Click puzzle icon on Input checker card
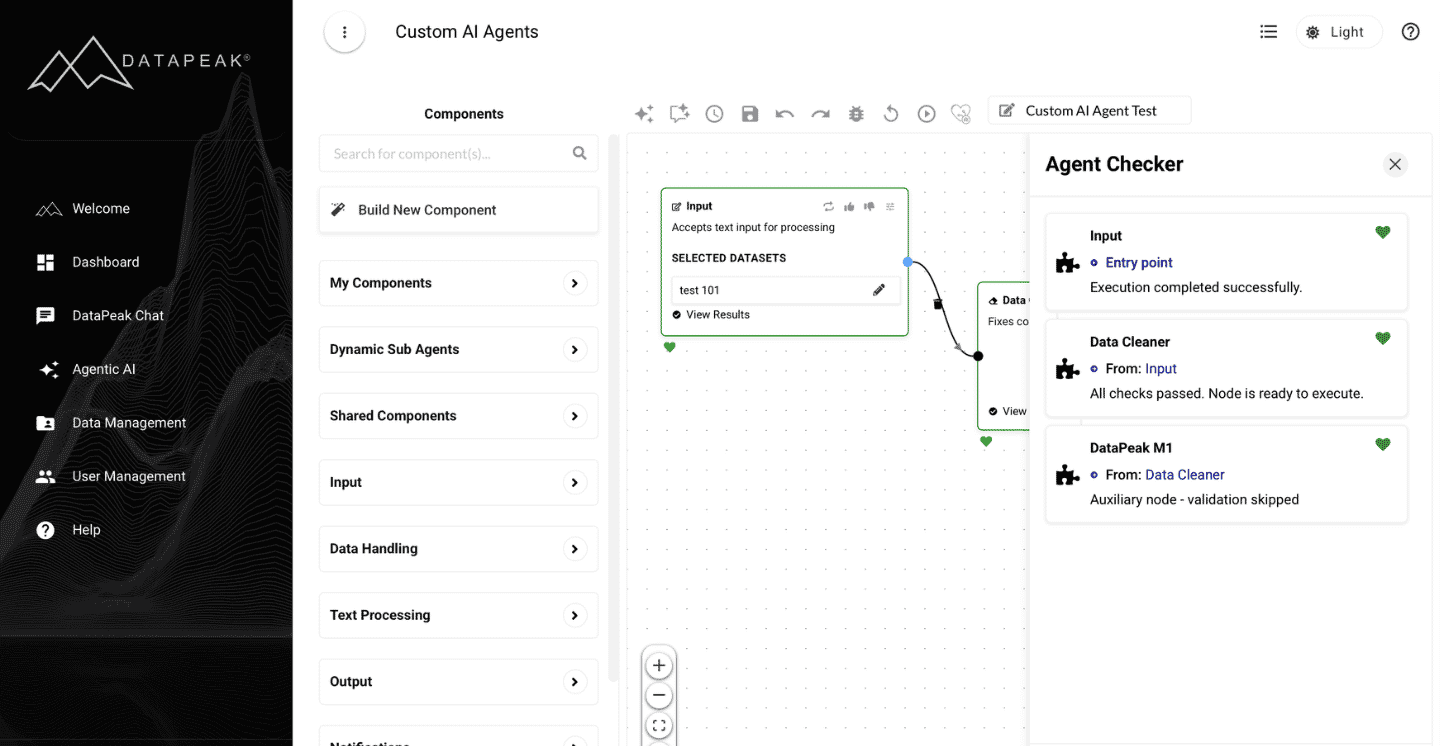1440x746 pixels. (x=1067, y=263)
